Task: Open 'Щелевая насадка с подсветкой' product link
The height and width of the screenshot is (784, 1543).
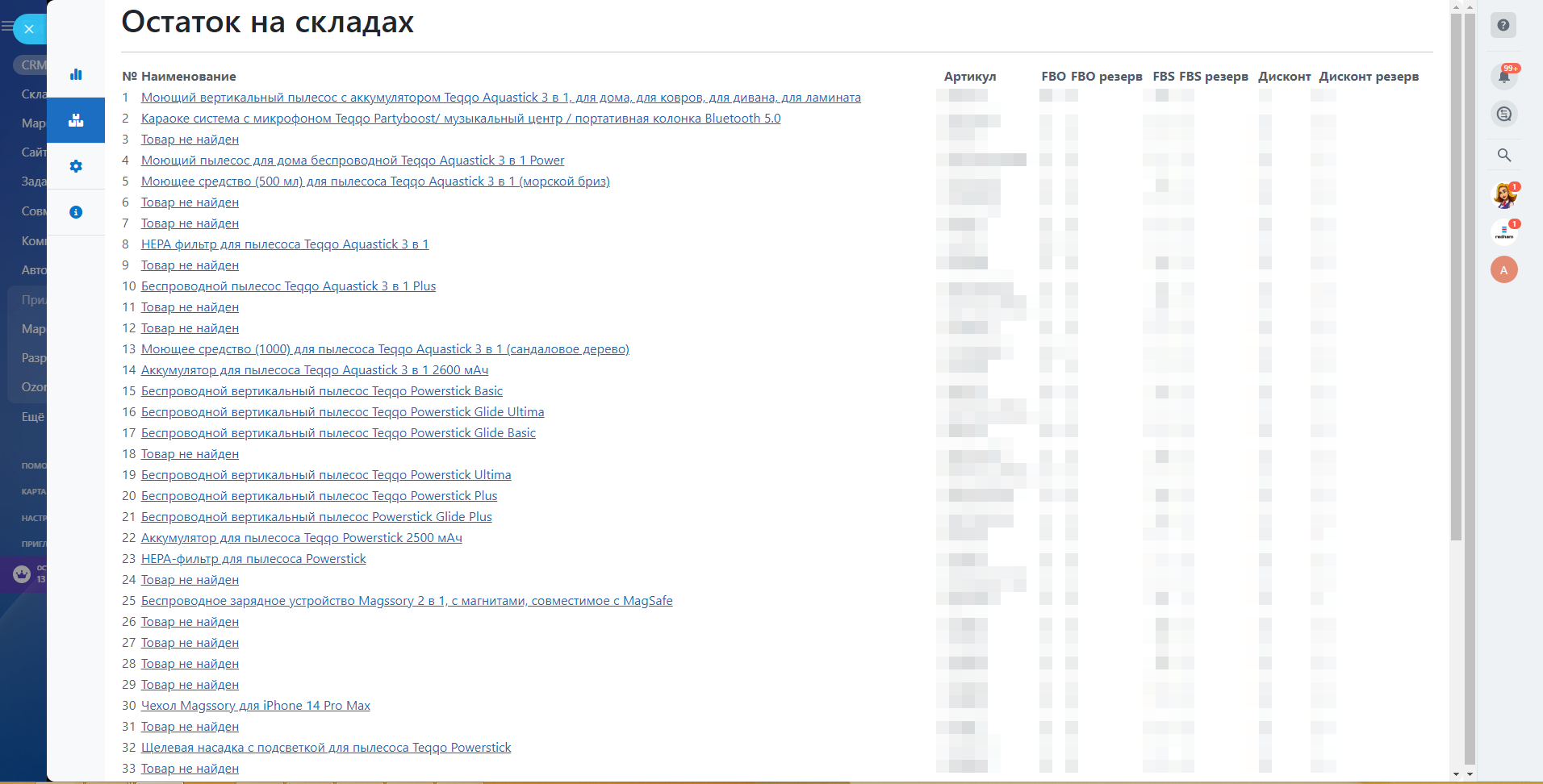Action: [x=326, y=748]
